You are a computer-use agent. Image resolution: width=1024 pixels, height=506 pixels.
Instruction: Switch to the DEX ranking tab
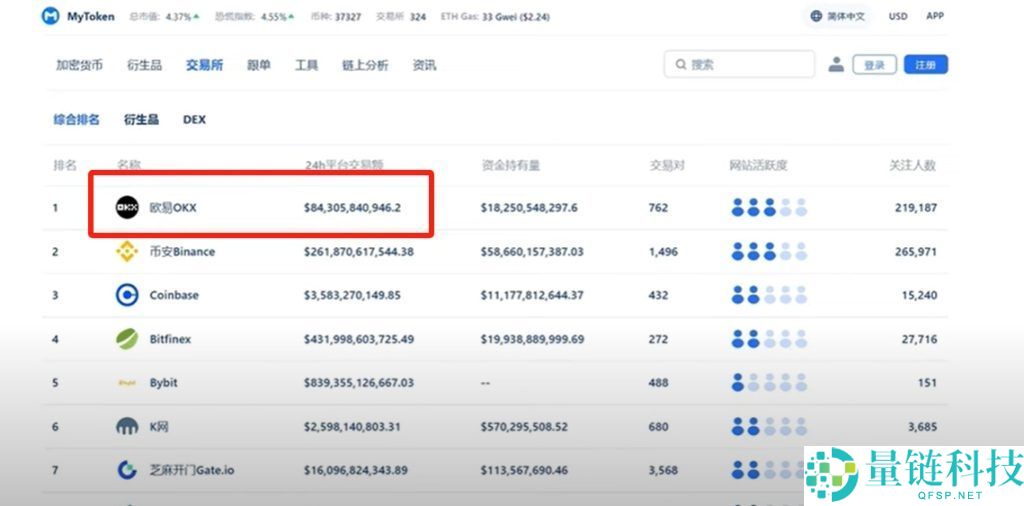194,119
